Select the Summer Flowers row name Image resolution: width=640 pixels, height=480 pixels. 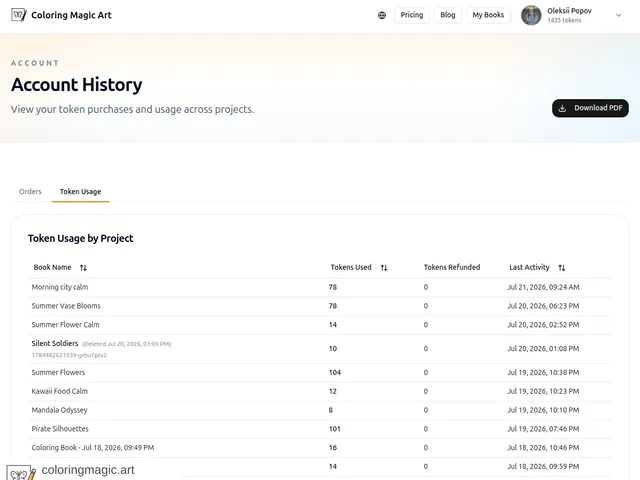(58, 373)
